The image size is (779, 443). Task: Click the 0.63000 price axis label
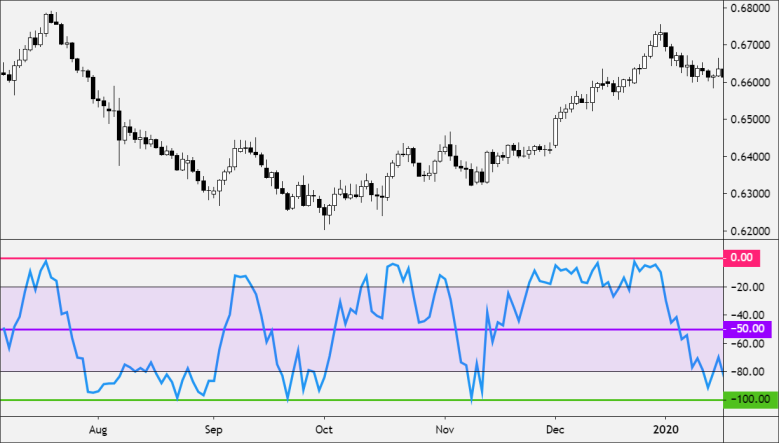tap(750, 193)
